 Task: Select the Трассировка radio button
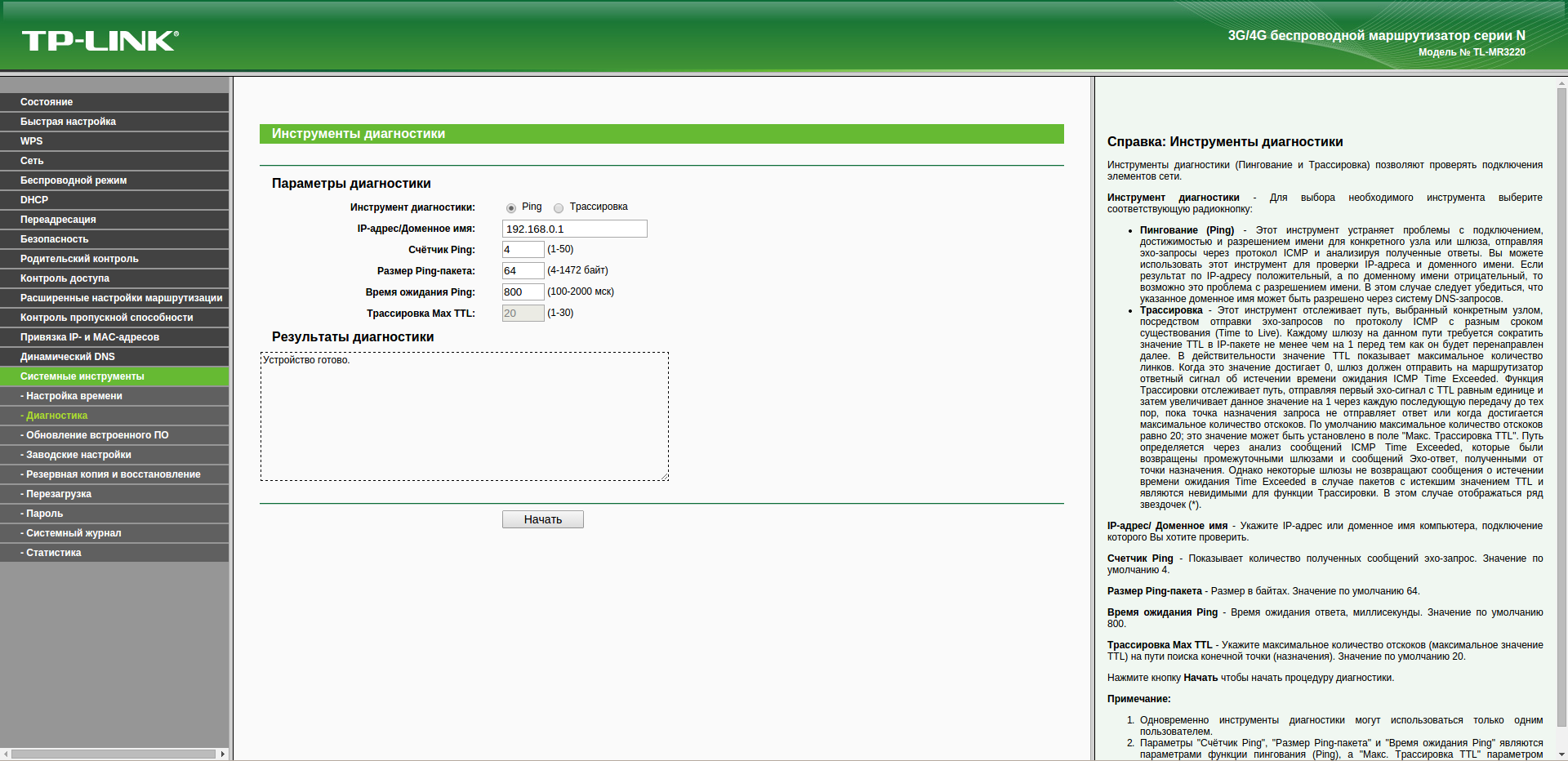pyautogui.click(x=559, y=208)
